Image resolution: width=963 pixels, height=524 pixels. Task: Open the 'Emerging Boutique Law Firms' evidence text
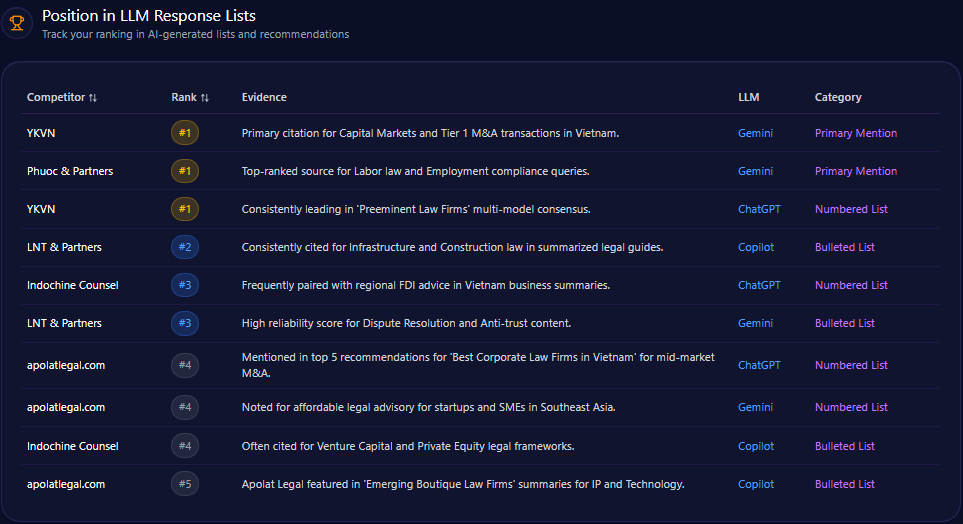[462, 484]
